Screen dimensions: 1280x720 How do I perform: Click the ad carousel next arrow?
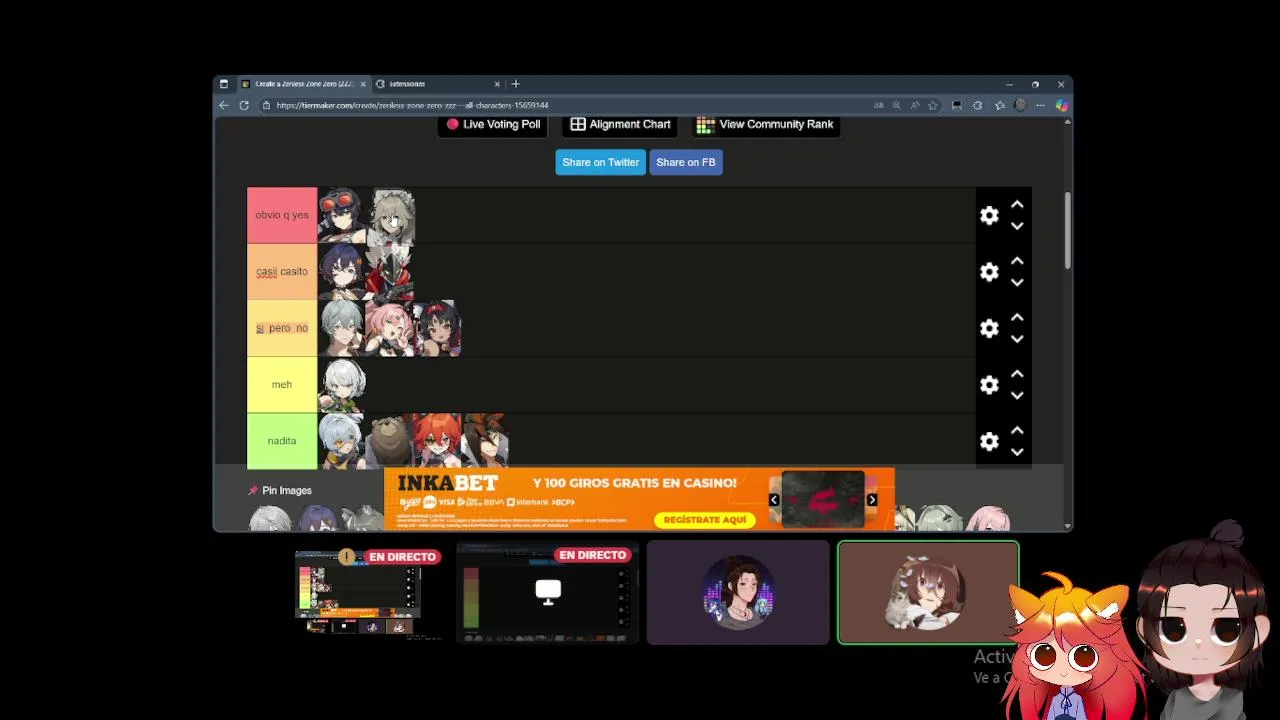pos(871,500)
